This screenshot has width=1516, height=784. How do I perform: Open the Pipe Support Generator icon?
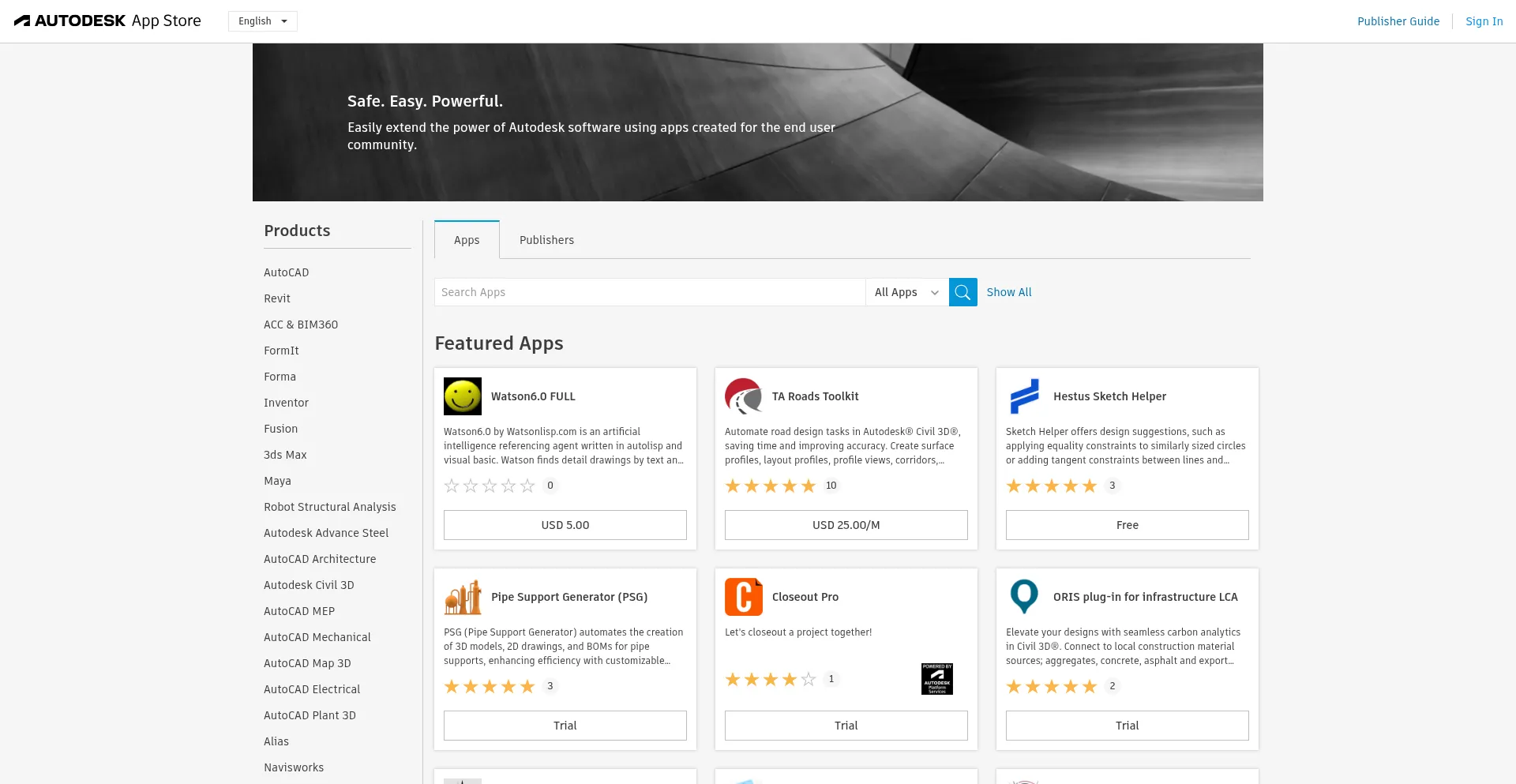(x=463, y=597)
